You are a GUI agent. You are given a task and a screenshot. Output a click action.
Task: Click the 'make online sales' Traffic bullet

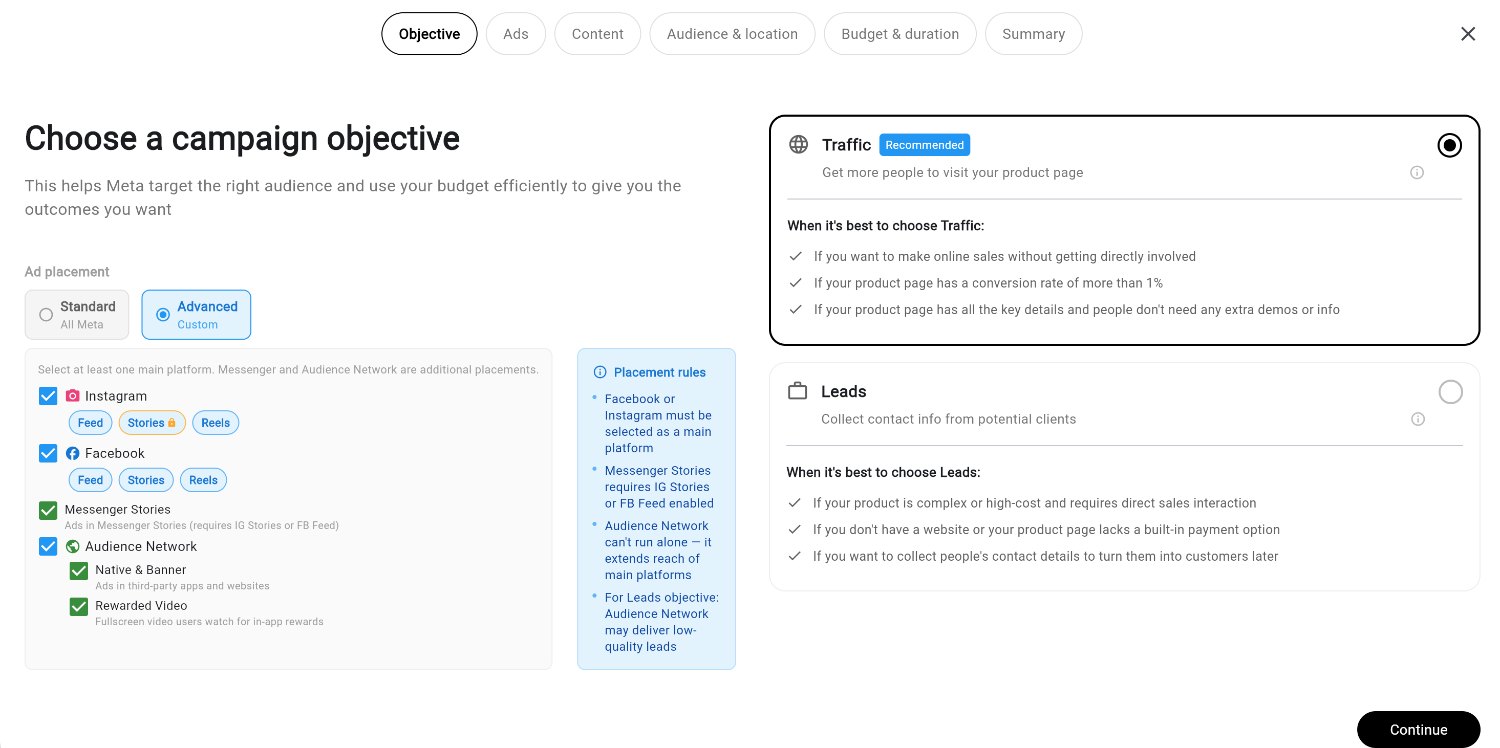click(x=1004, y=256)
